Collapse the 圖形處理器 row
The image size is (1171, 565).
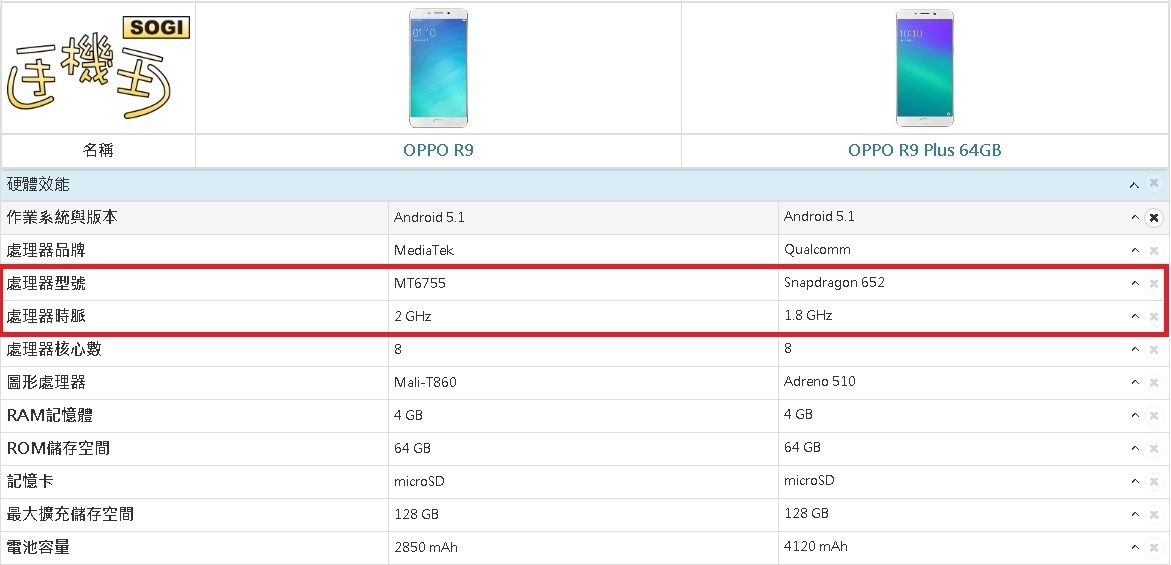[1134, 383]
